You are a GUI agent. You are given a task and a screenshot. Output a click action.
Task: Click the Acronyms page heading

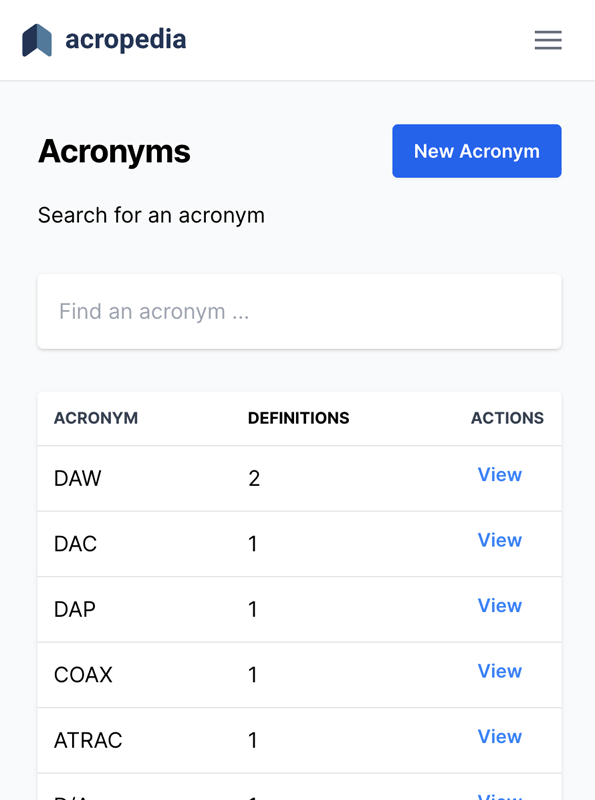[x=114, y=152]
